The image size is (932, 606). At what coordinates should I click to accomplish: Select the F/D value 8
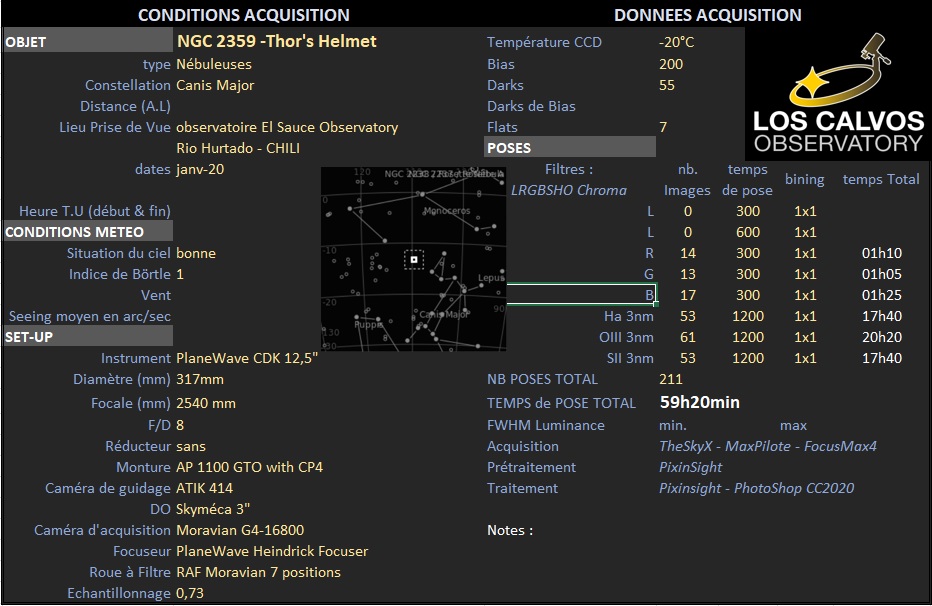(x=180, y=425)
